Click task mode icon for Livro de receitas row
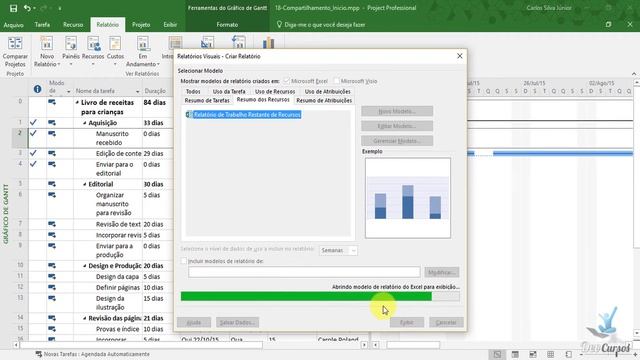640x360 pixels. 52,102
